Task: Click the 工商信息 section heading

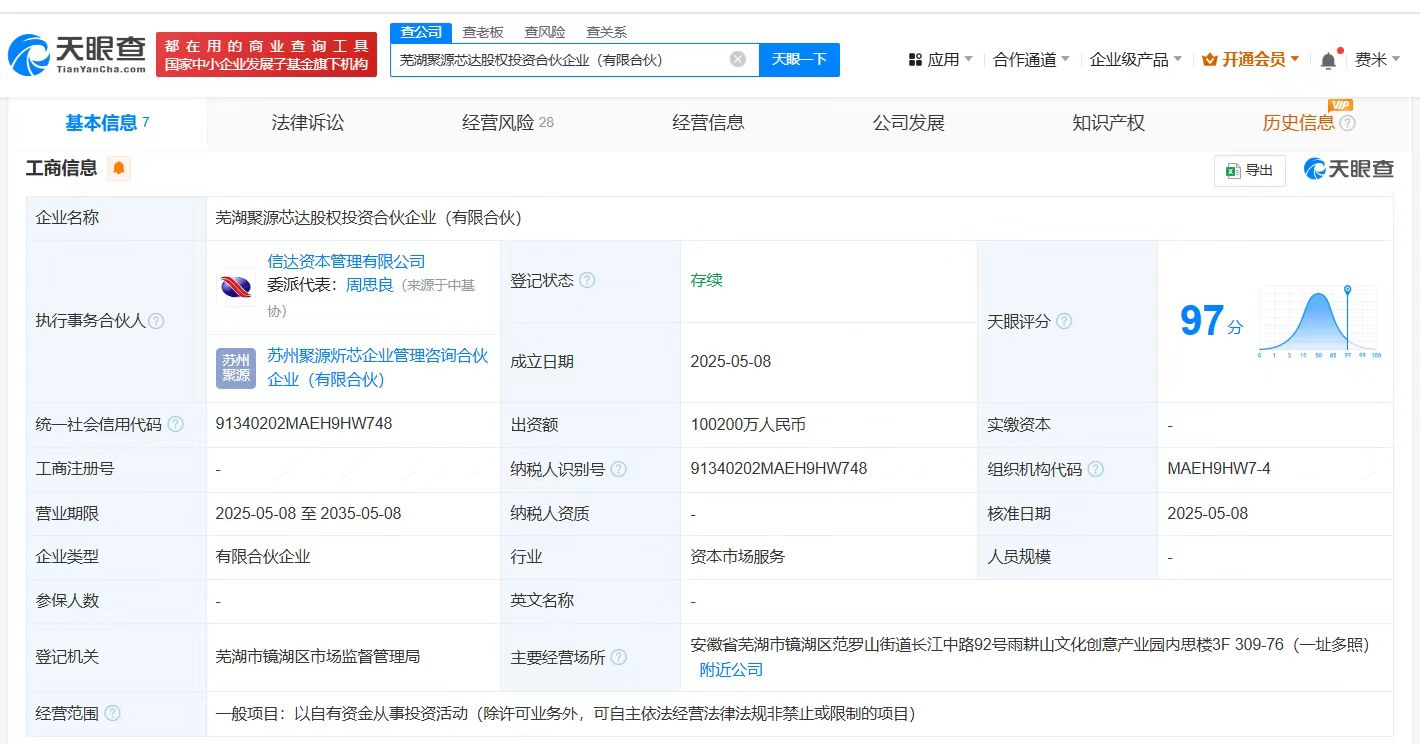Action: coord(62,168)
